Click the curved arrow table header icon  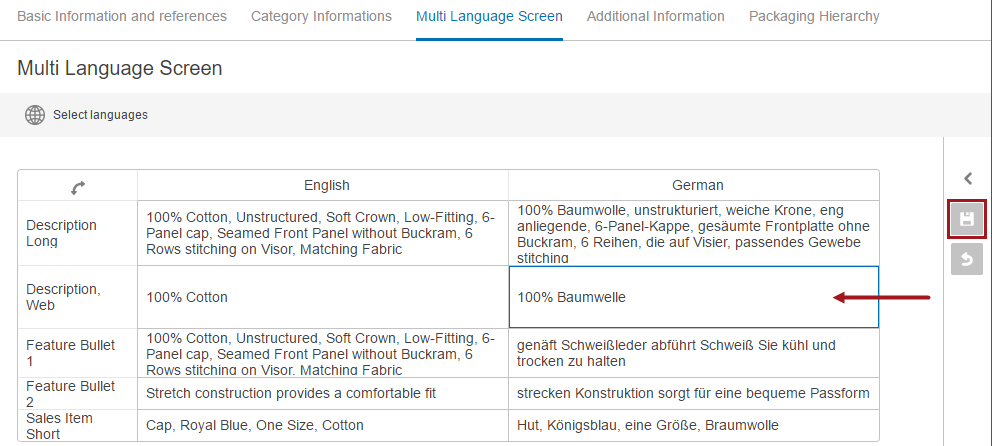(78, 187)
